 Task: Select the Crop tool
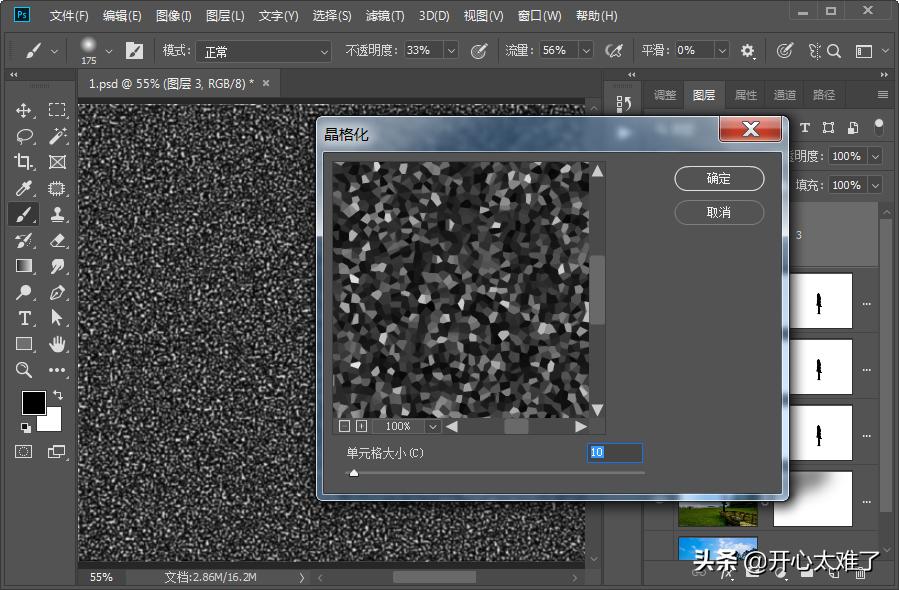23,162
